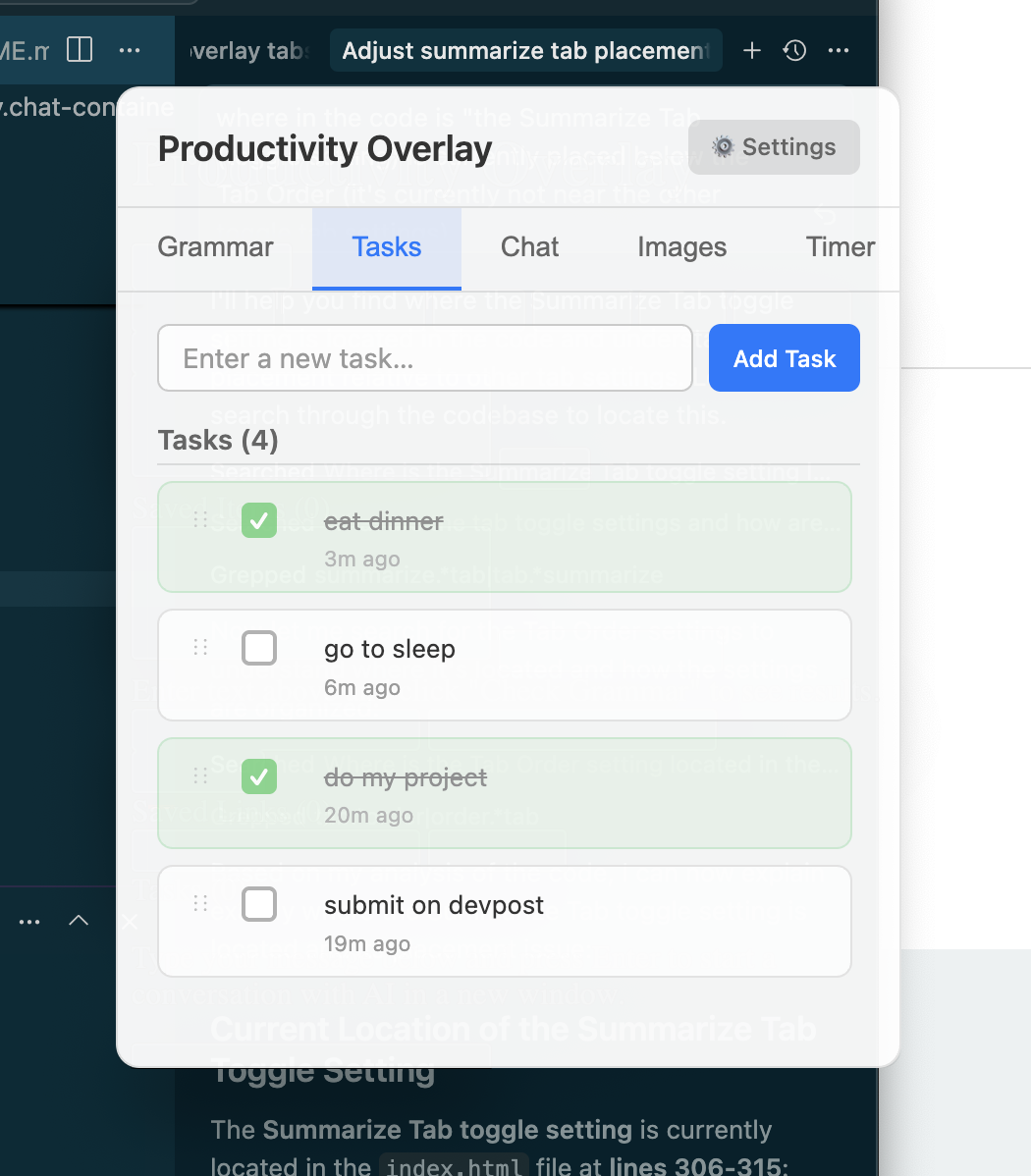Screen dimensions: 1031x1176
Task: Click the 'do my project' strikethrough text
Action: tap(406, 777)
